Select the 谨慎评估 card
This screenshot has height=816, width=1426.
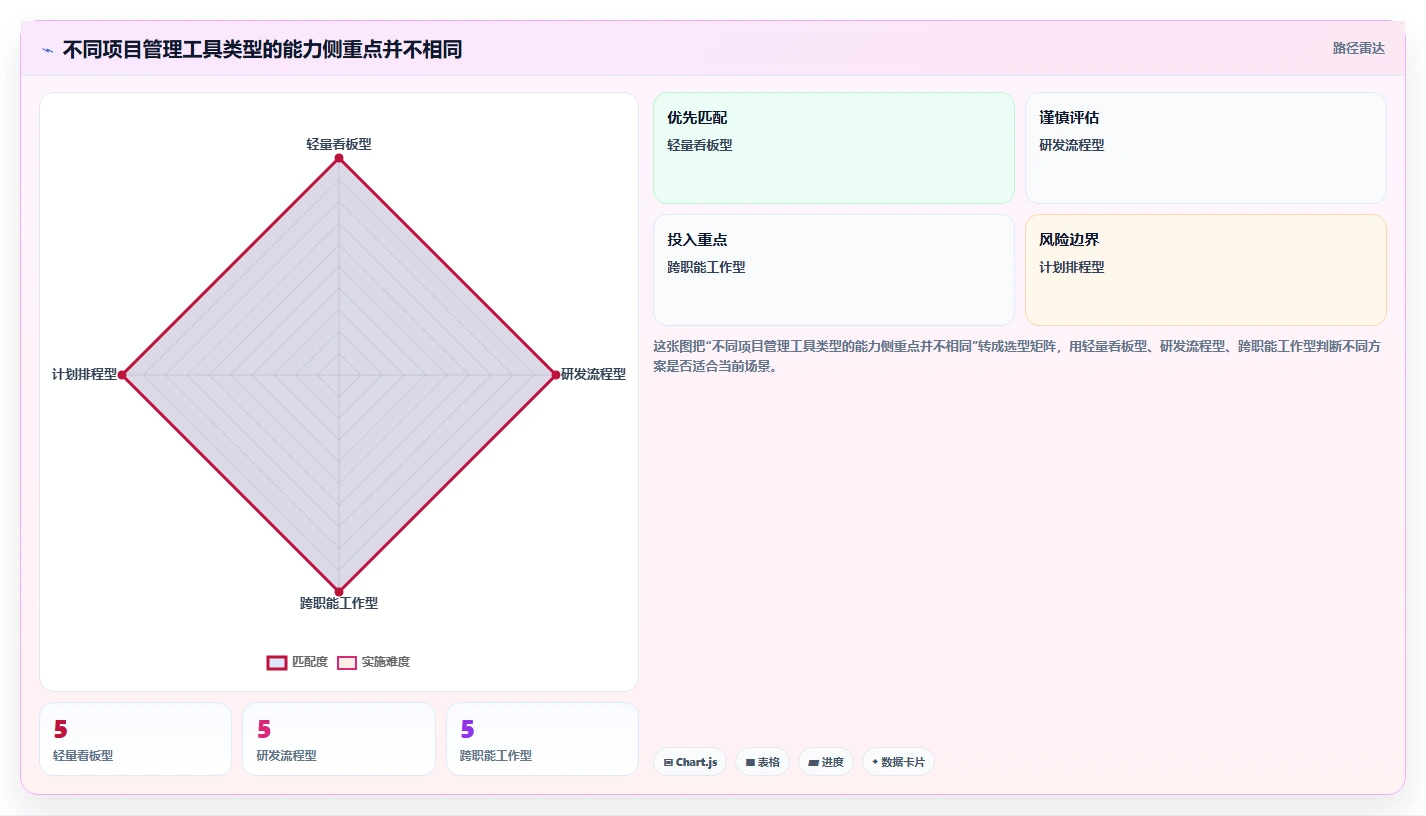1206,148
